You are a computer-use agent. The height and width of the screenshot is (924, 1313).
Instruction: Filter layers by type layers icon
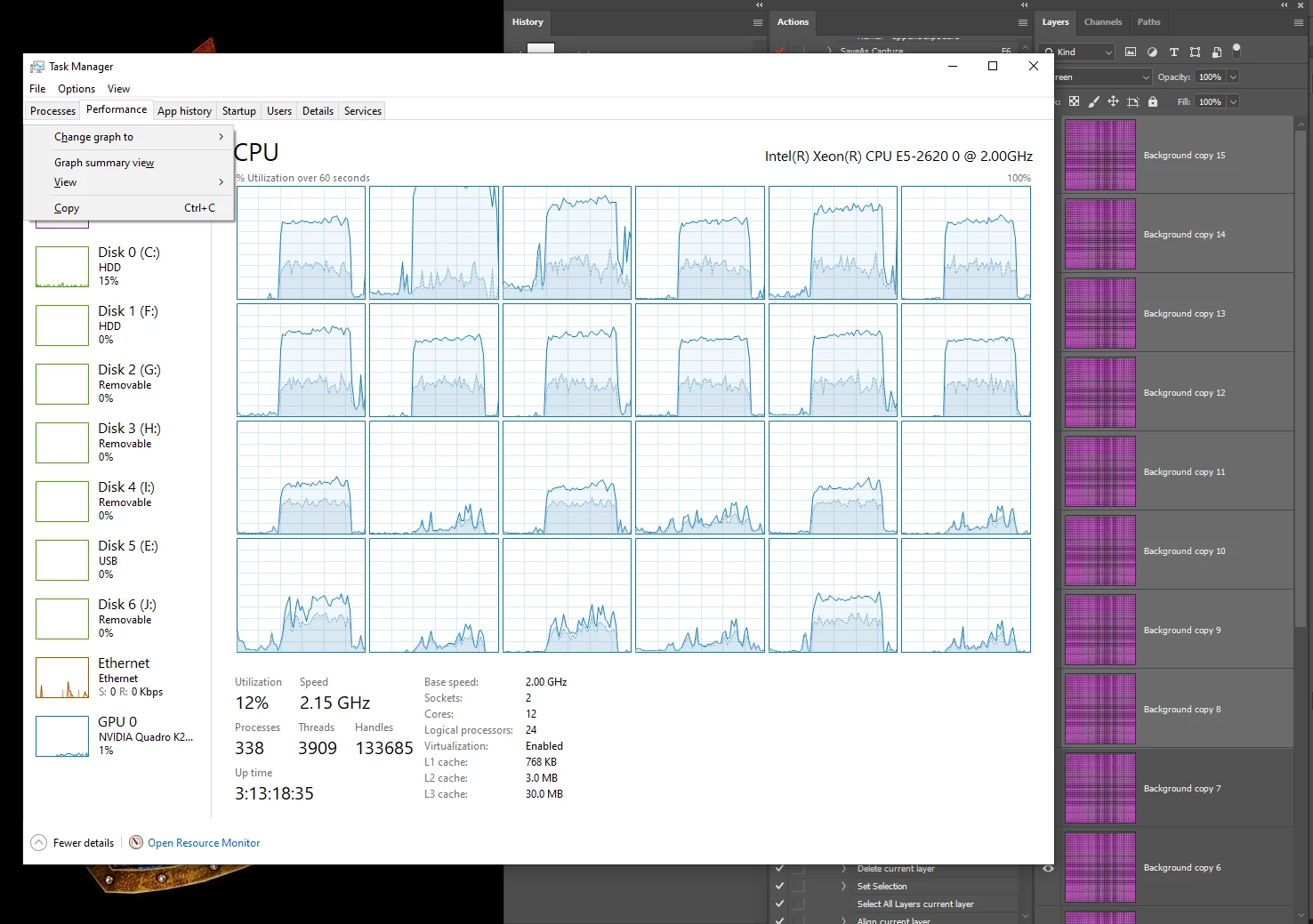tap(1173, 52)
